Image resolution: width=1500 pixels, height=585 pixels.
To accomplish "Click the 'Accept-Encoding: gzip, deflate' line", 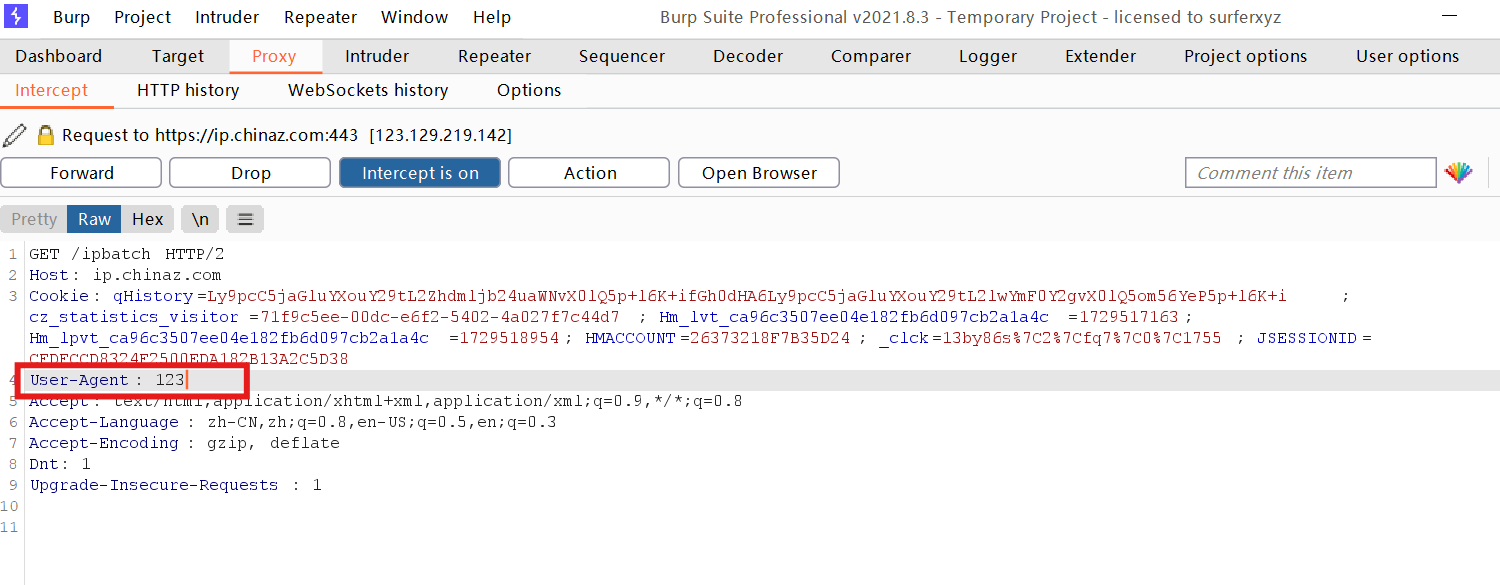I will (x=184, y=443).
